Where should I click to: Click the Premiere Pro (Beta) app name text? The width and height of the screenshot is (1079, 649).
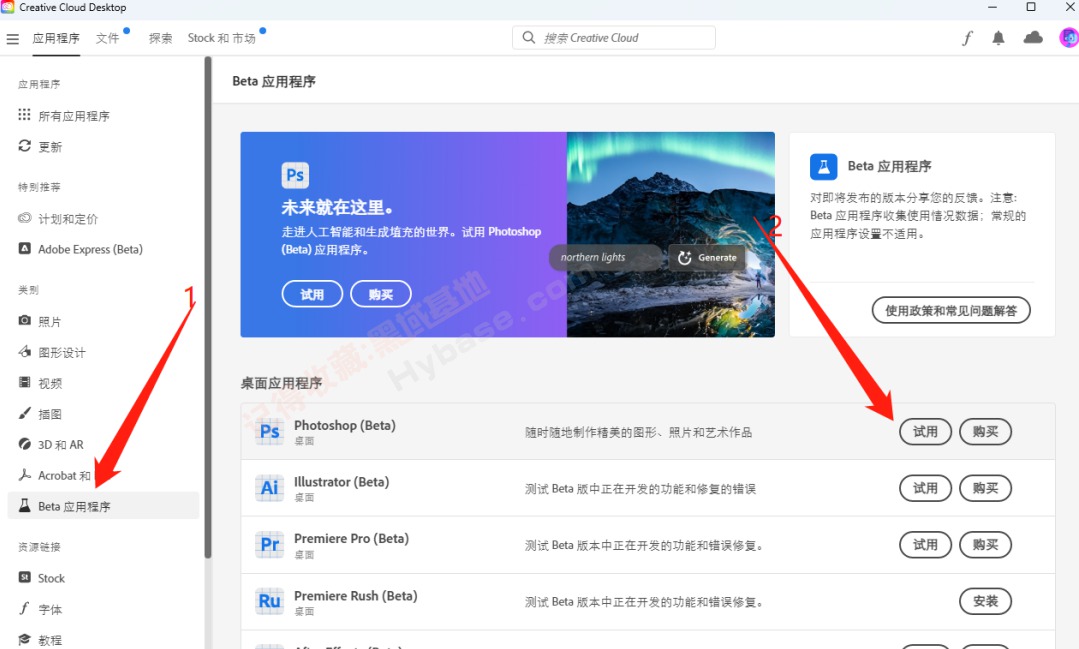click(x=351, y=538)
